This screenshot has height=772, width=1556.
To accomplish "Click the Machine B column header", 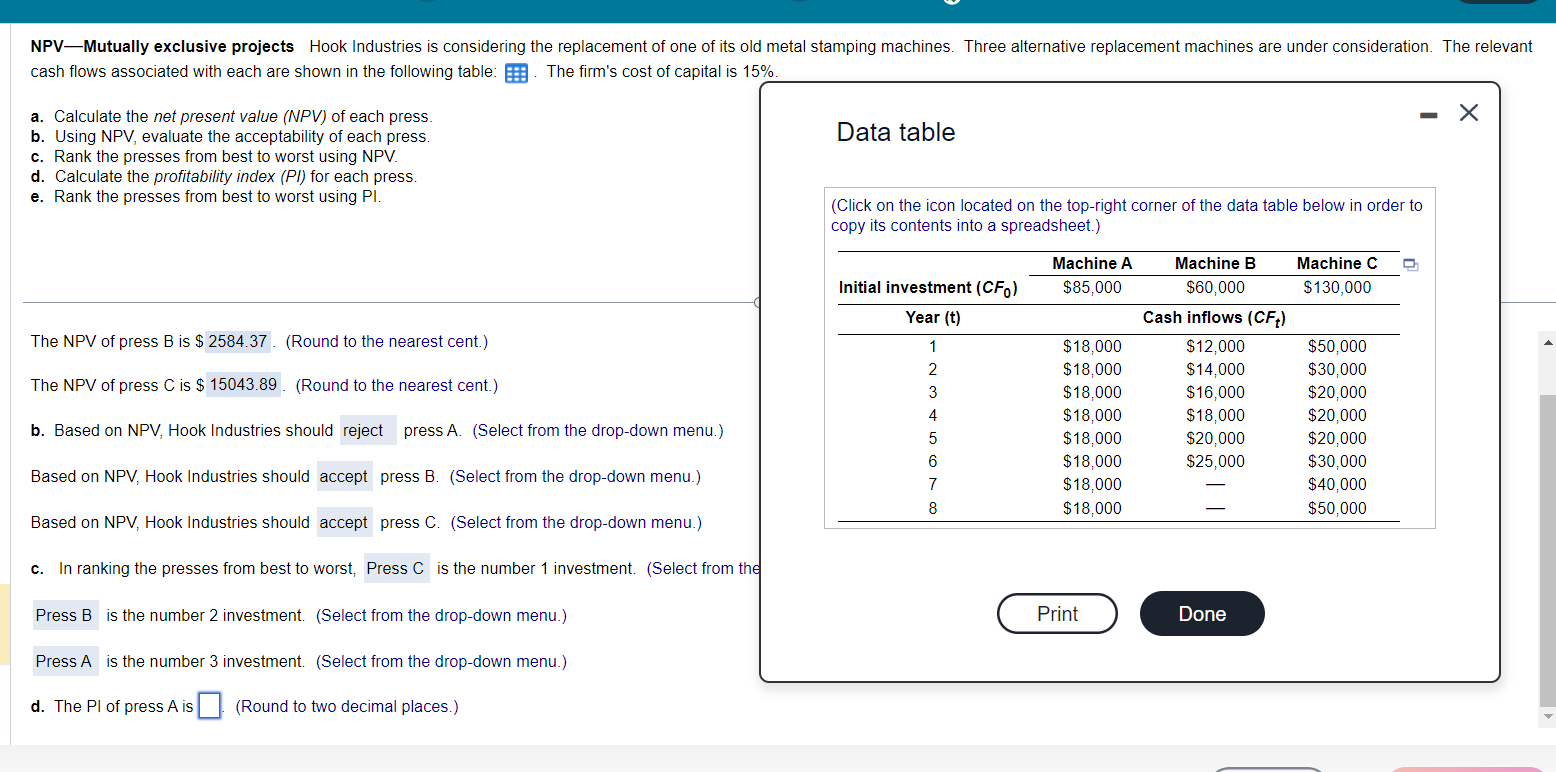I will [x=1215, y=264].
